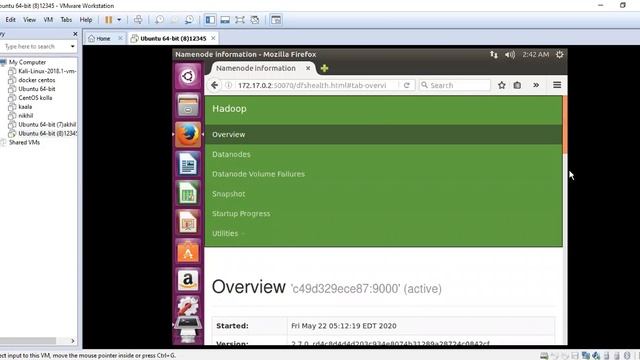Bookmark this page with the star icon
Image resolution: width=640 pixels, height=360 pixels.
tap(502, 85)
